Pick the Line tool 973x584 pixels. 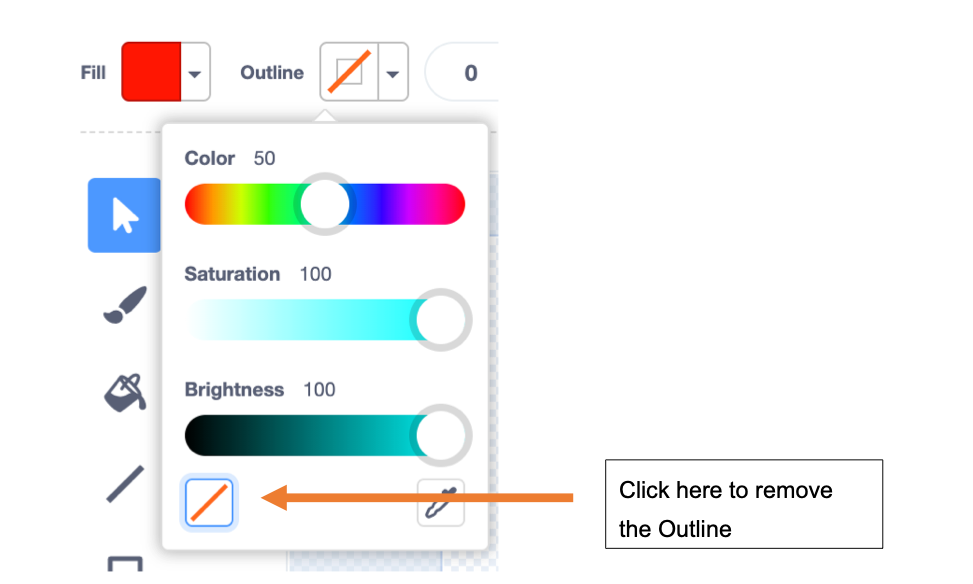pyautogui.click(x=125, y=483)
